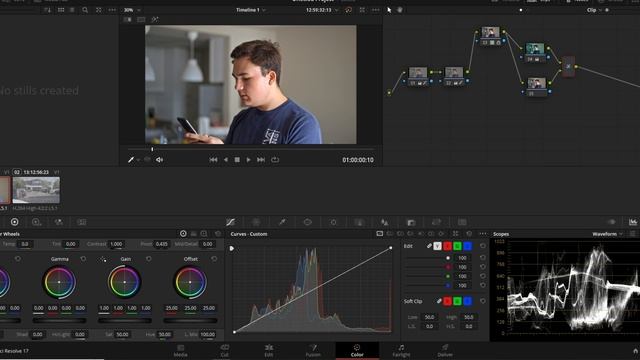
Task: Click the Soft Clip Low value field
Action: 429,317
